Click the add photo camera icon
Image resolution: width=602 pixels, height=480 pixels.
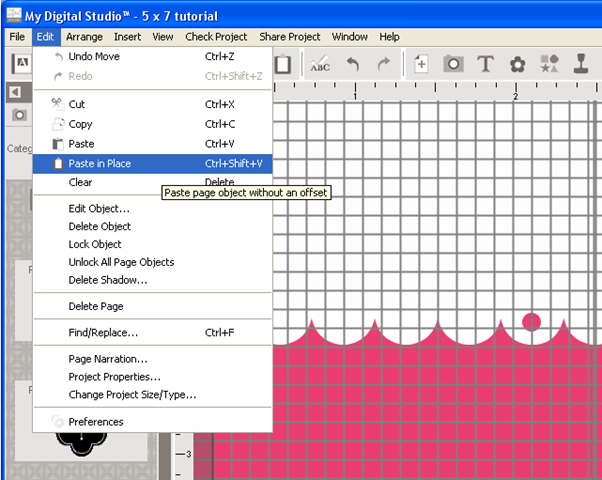click(x=453, y=64)
